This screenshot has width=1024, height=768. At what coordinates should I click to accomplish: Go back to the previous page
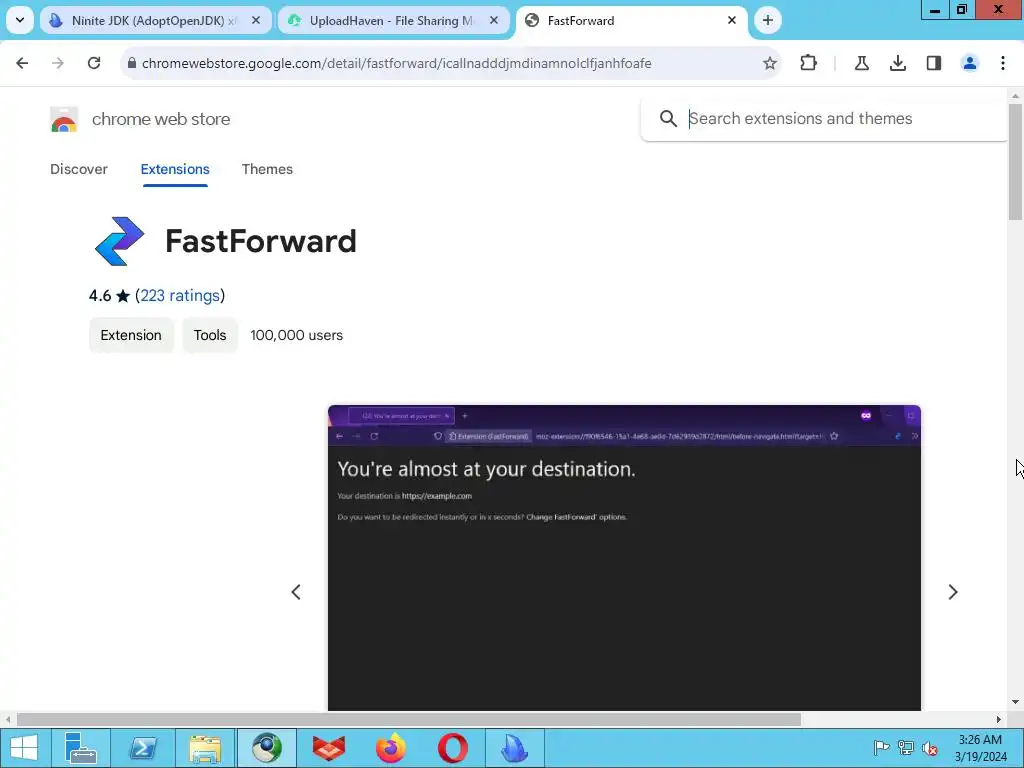22,63
